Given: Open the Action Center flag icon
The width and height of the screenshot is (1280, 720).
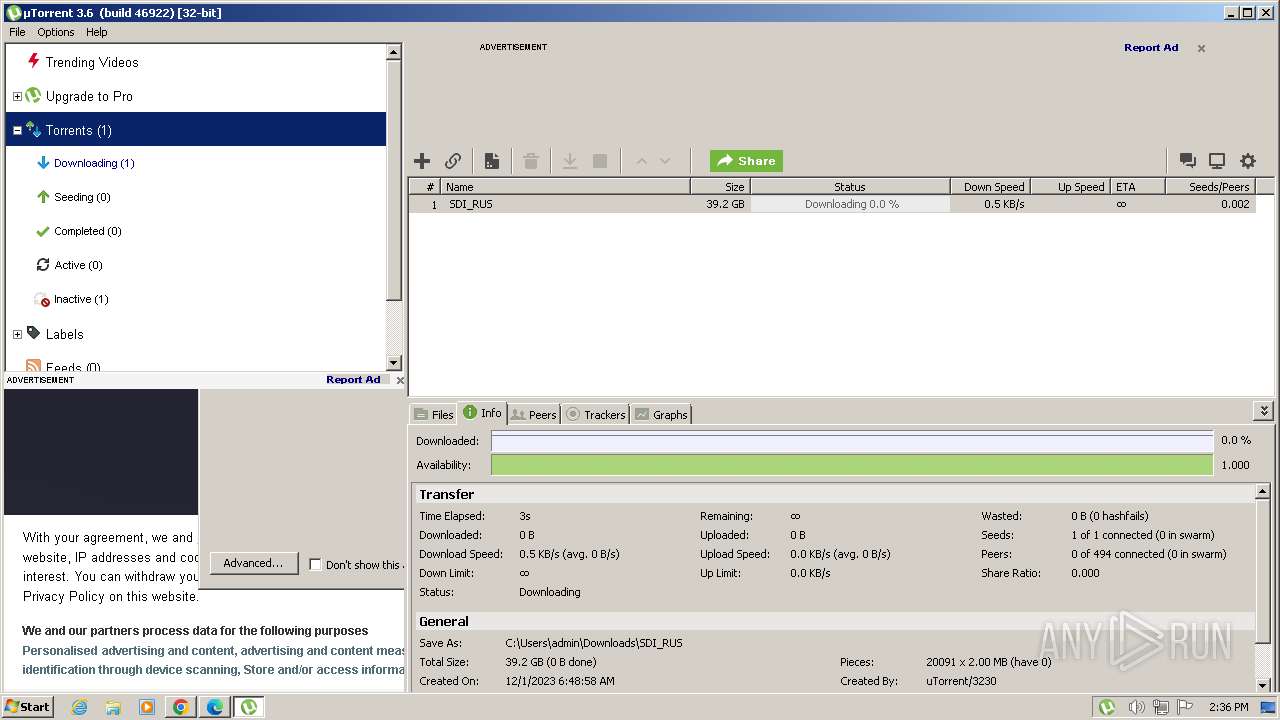Looking at the screenshot, I should (x=1186, y=707).
